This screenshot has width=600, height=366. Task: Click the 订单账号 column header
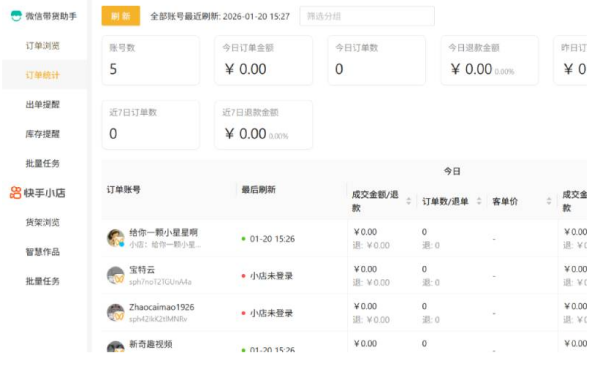pyautogui.click(x=124, y=190)
